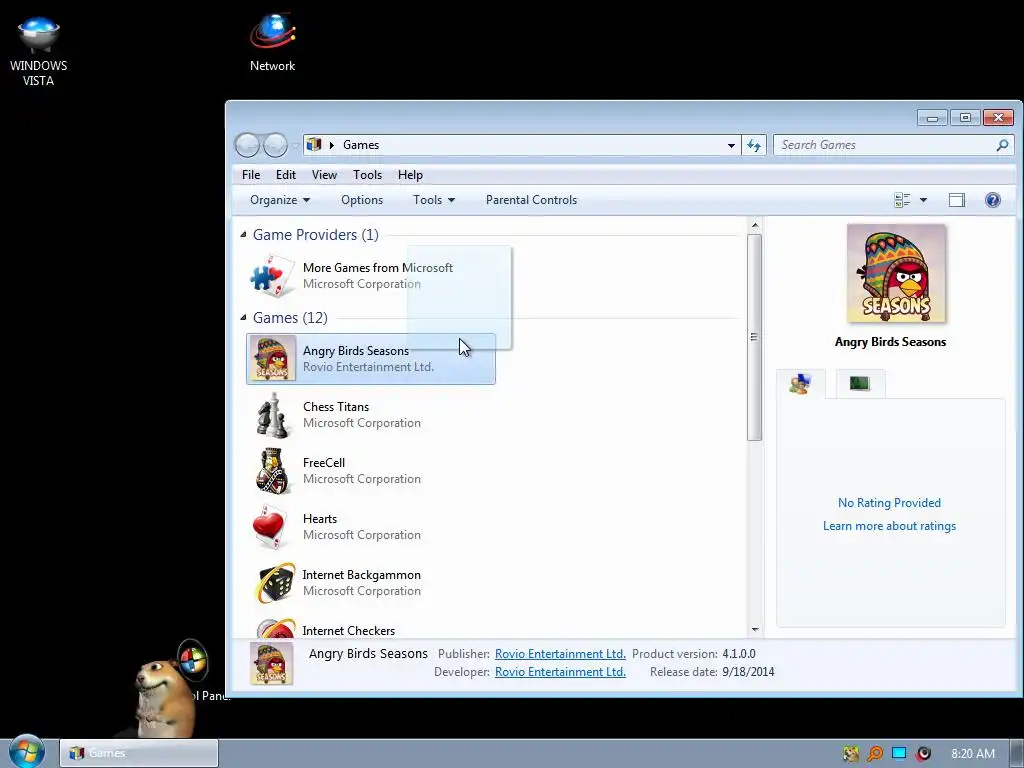Click the Games (12) header text
1024x768 pixels.
[290, 317]
